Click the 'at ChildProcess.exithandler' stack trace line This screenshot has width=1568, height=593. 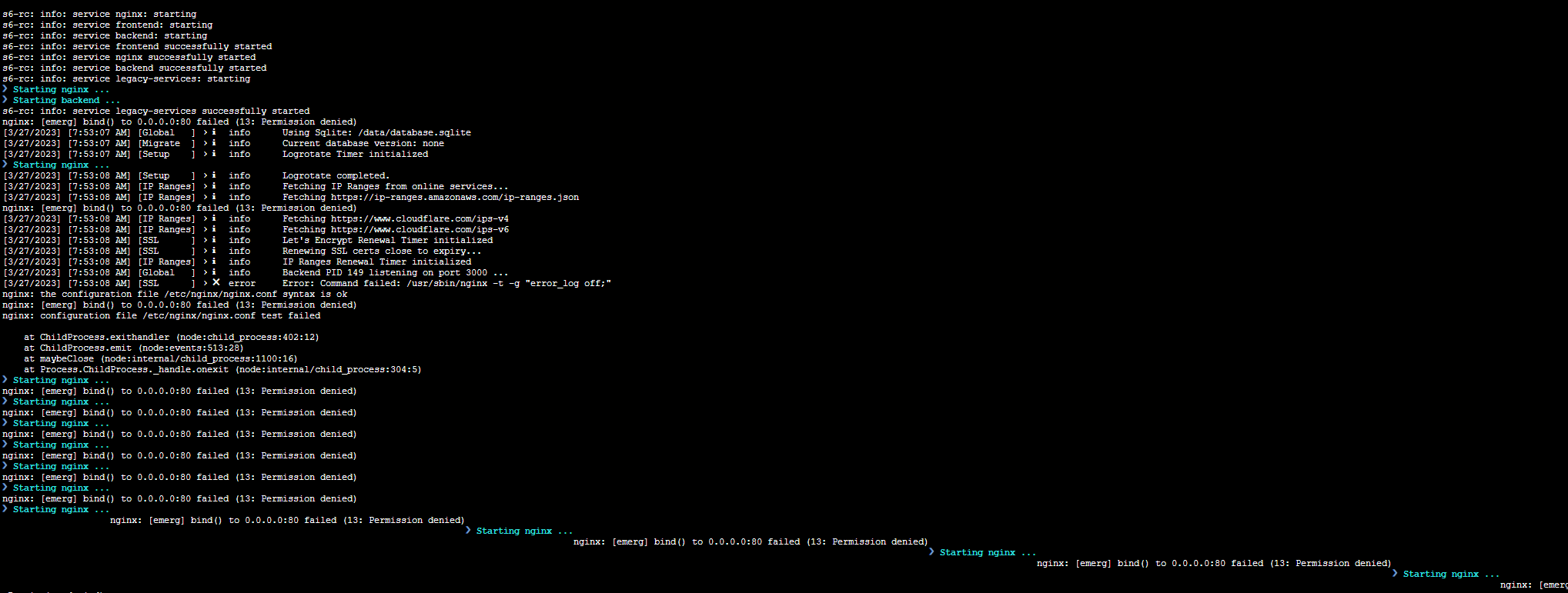pyautogui.click(x=171, y=337)
